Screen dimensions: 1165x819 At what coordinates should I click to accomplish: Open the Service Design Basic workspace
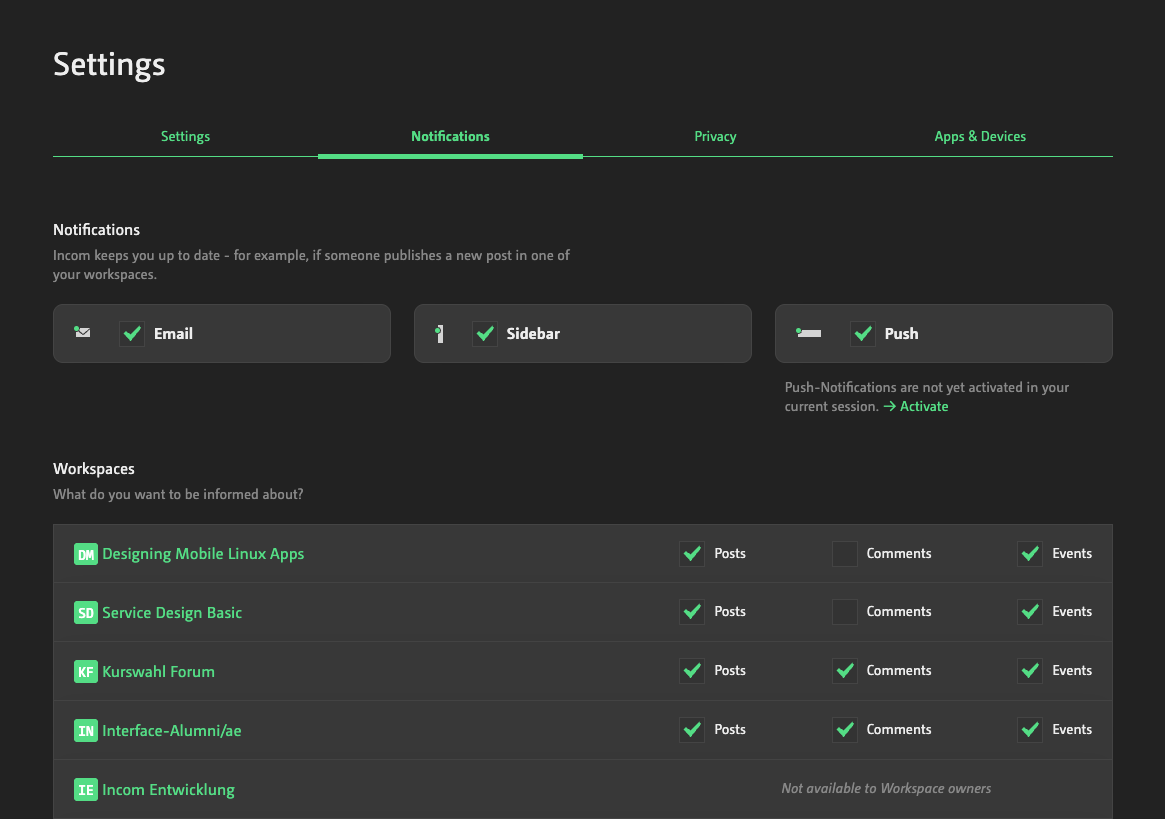point(172,613)
